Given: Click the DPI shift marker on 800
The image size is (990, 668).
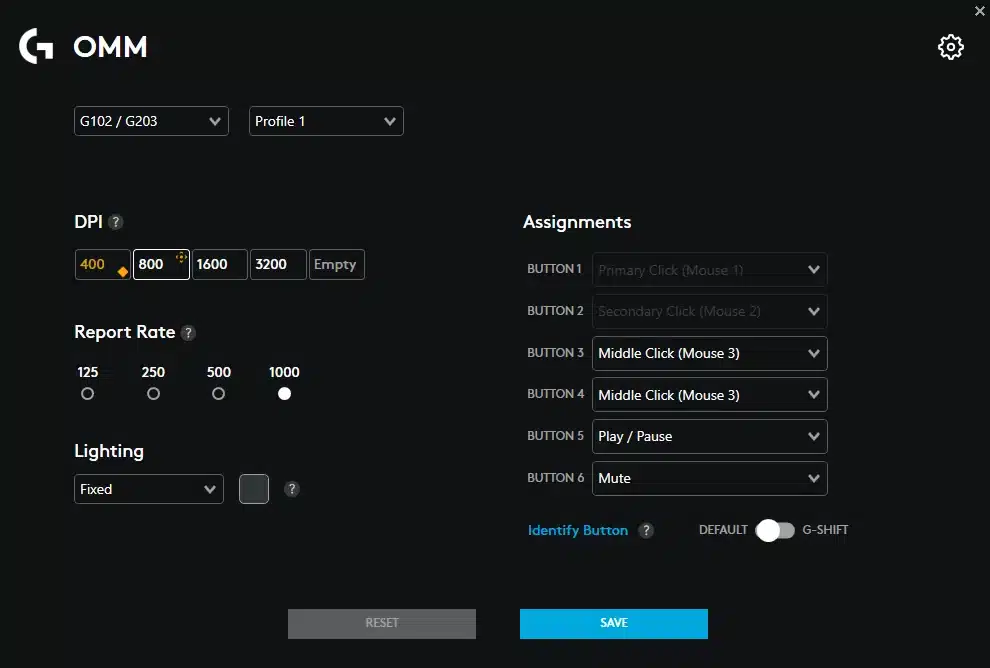Looking at the screenshot, I should coord(181,257).
